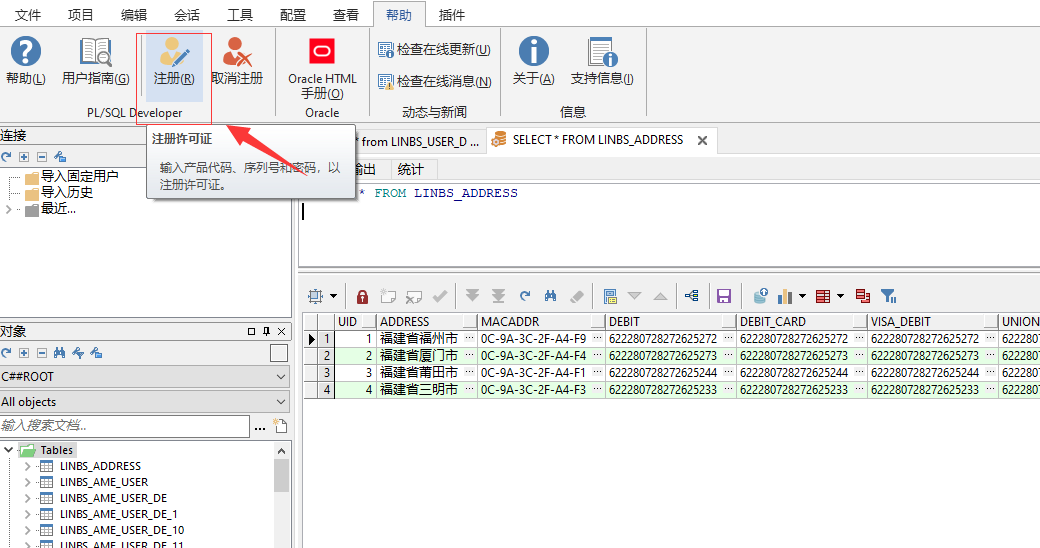Click the single record view icon

610,296
